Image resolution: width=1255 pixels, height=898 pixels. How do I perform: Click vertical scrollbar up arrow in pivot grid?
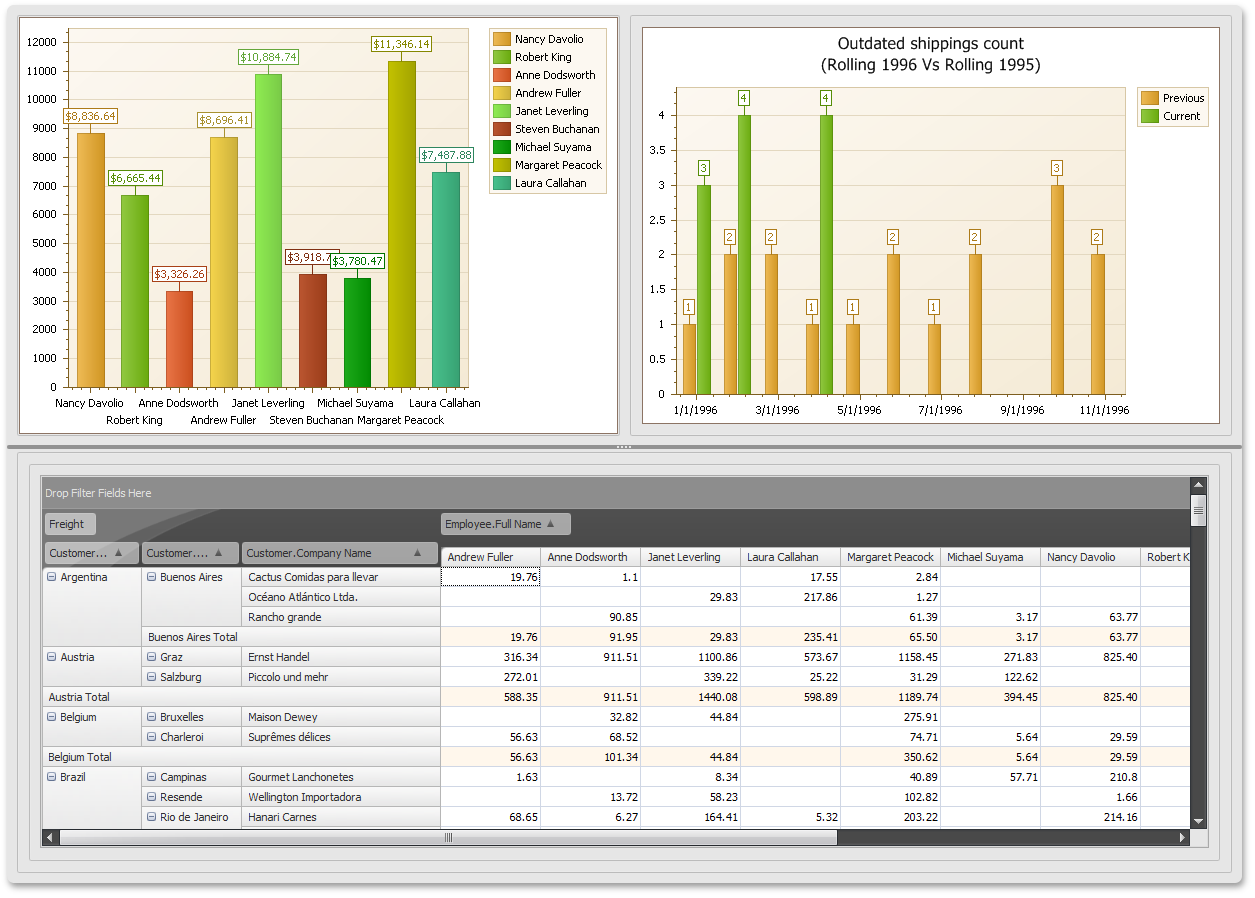pos(1198,485)
